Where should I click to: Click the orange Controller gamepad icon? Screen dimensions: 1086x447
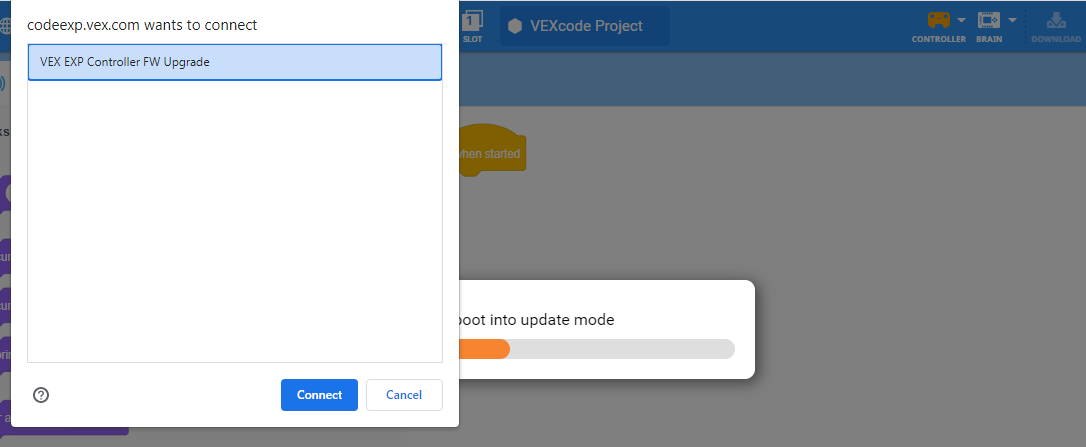coord(938,20)
